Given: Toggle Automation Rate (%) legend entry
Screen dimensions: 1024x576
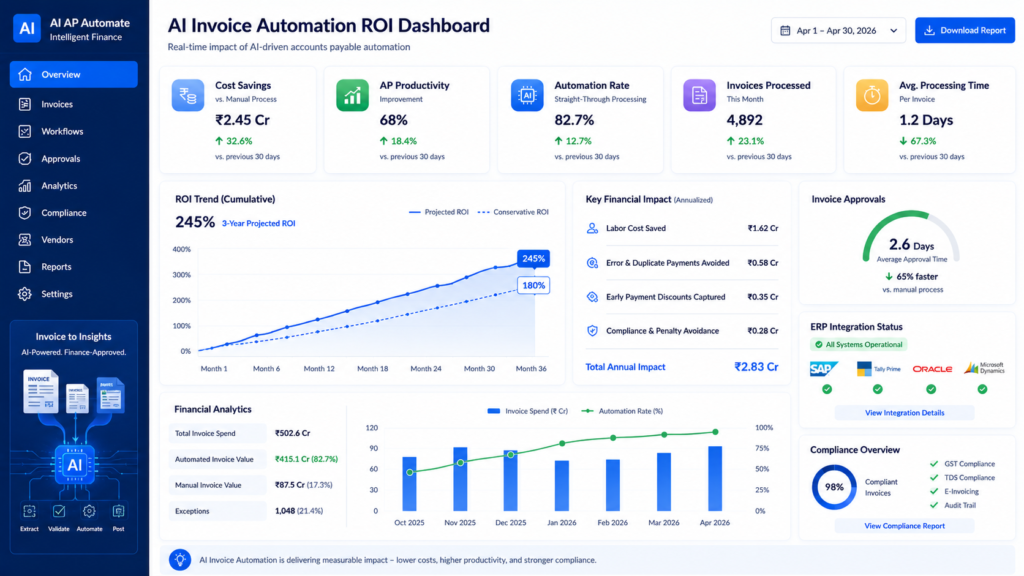Looking at the screenshot, I should click(622, 411).
